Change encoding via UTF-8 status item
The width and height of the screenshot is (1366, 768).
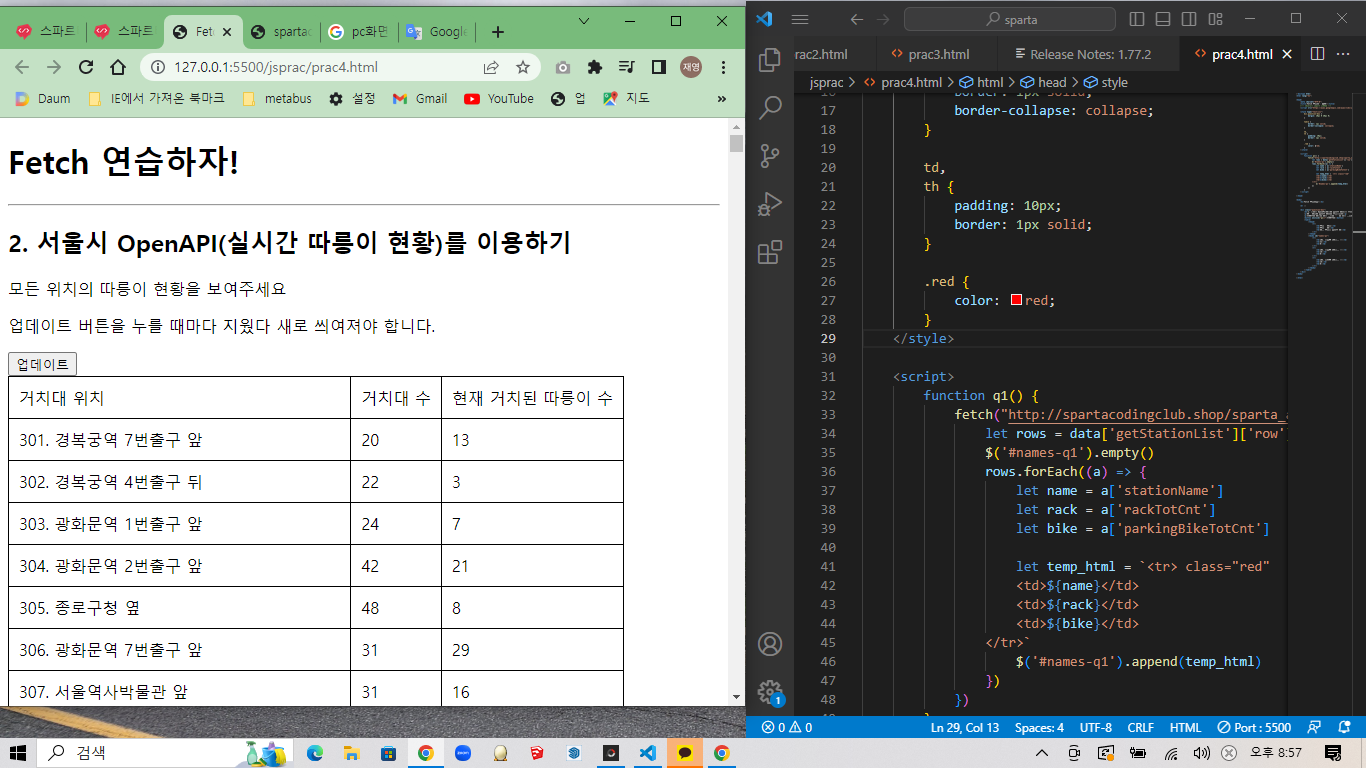click(1095, 727)
